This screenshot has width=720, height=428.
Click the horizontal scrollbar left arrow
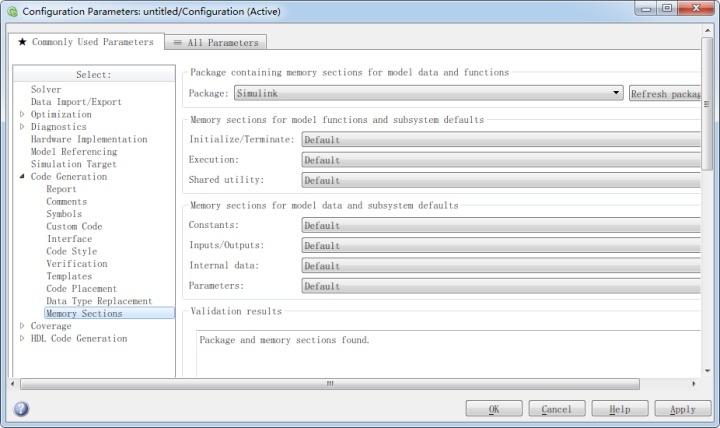pos(12,383)
